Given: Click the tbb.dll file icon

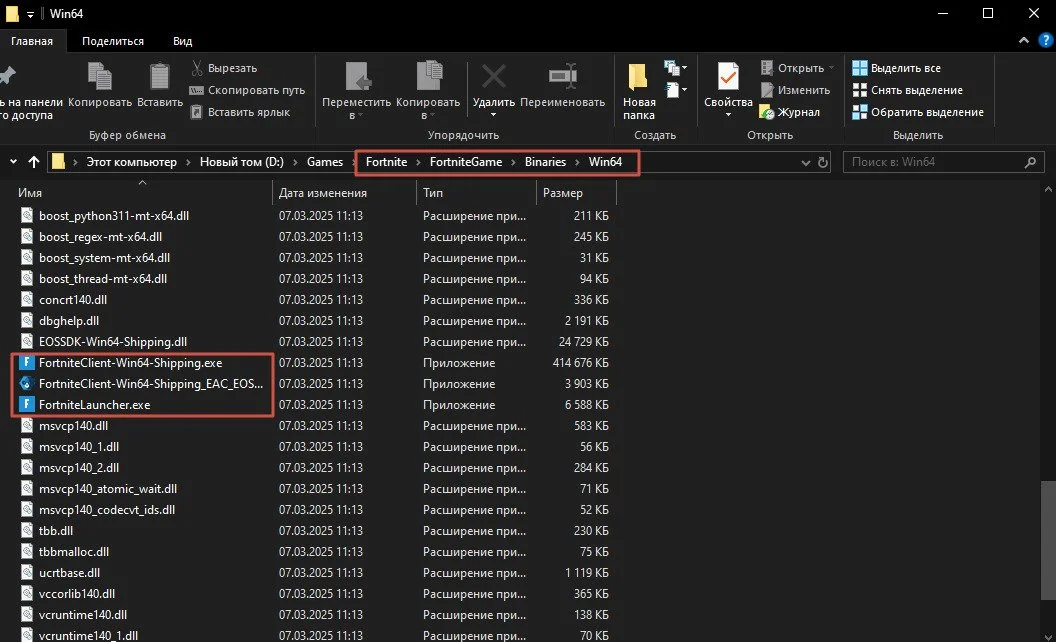Looking at the screenshot, I should pyautogui.click(x=26, y=531).
